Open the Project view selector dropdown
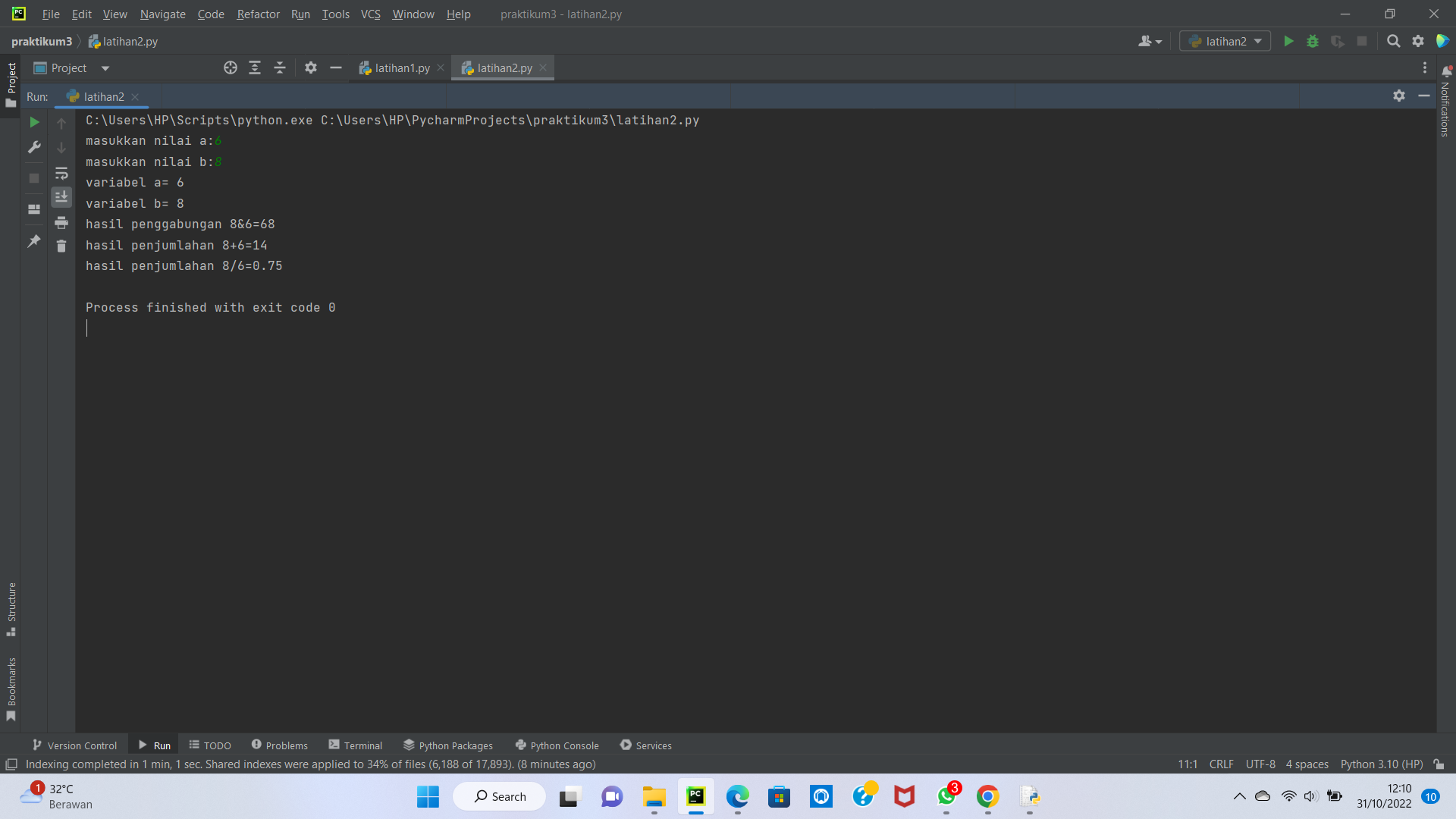The width and height of the screenshot is (1456, 819). [105, 67]
